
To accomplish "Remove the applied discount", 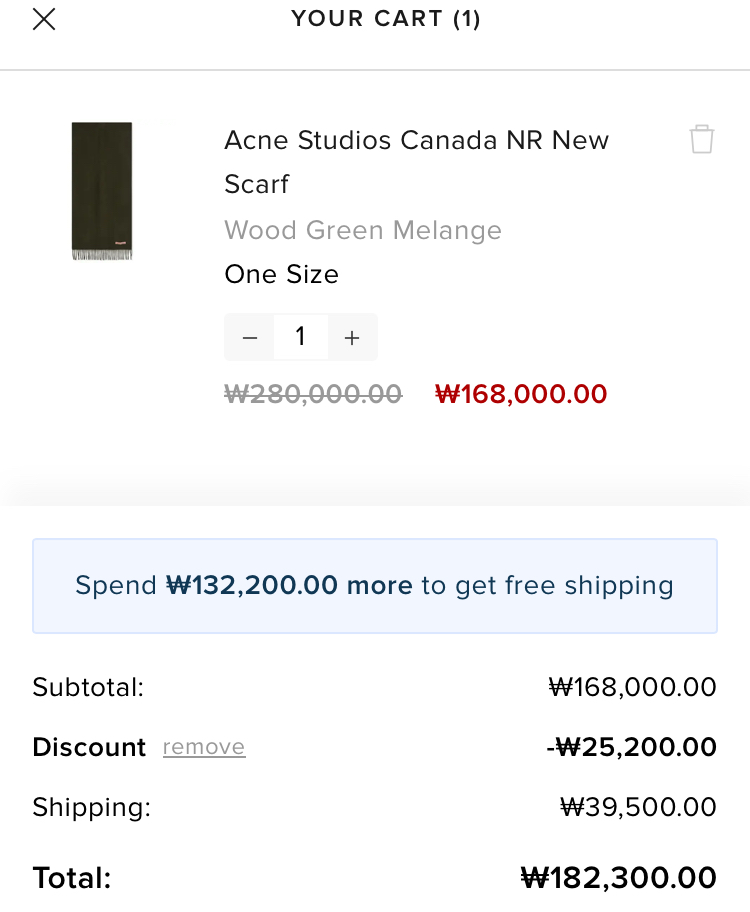I will click(x=204, y=747).
